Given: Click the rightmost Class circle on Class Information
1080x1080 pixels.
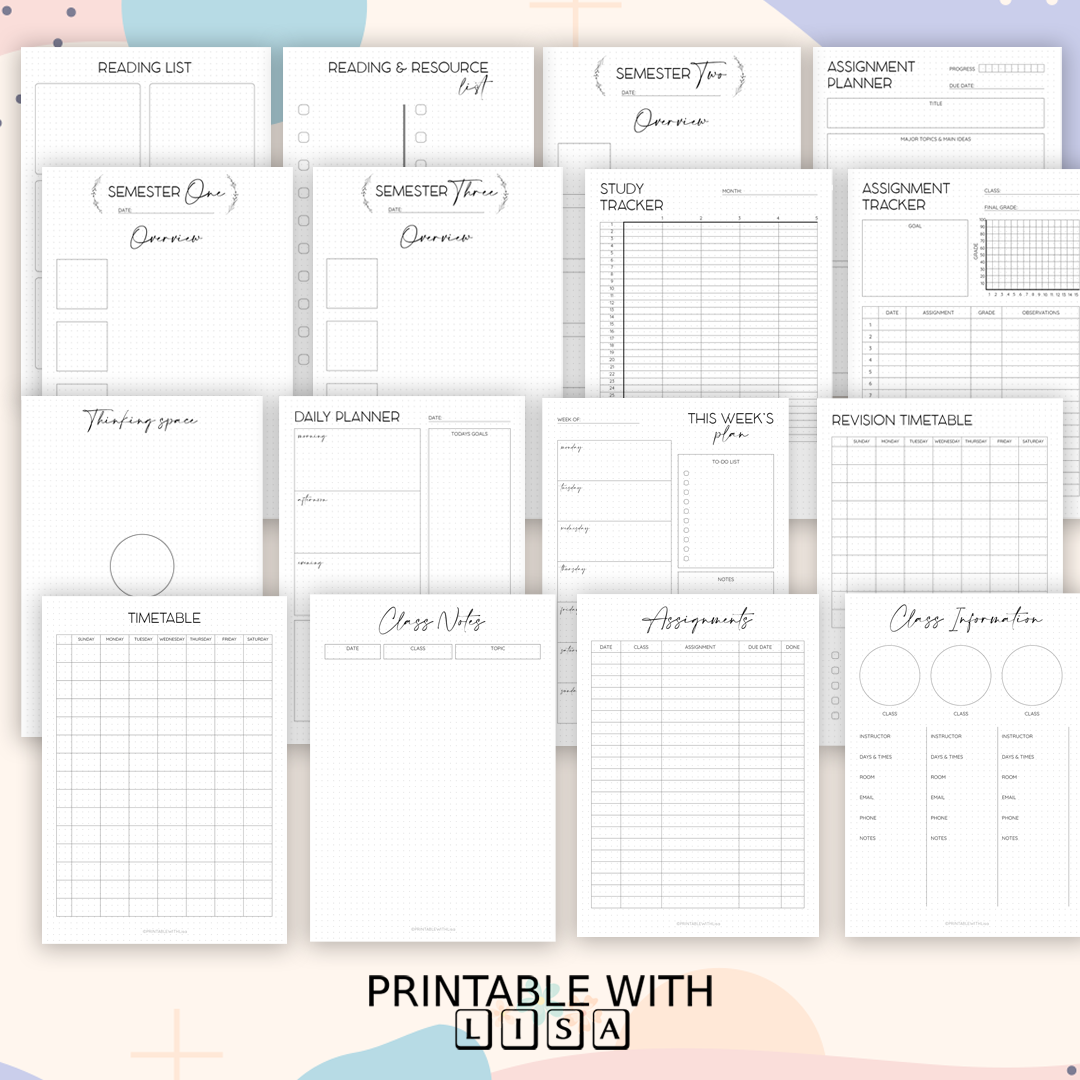Looking at the screenshot, I should coord(1031,675).
